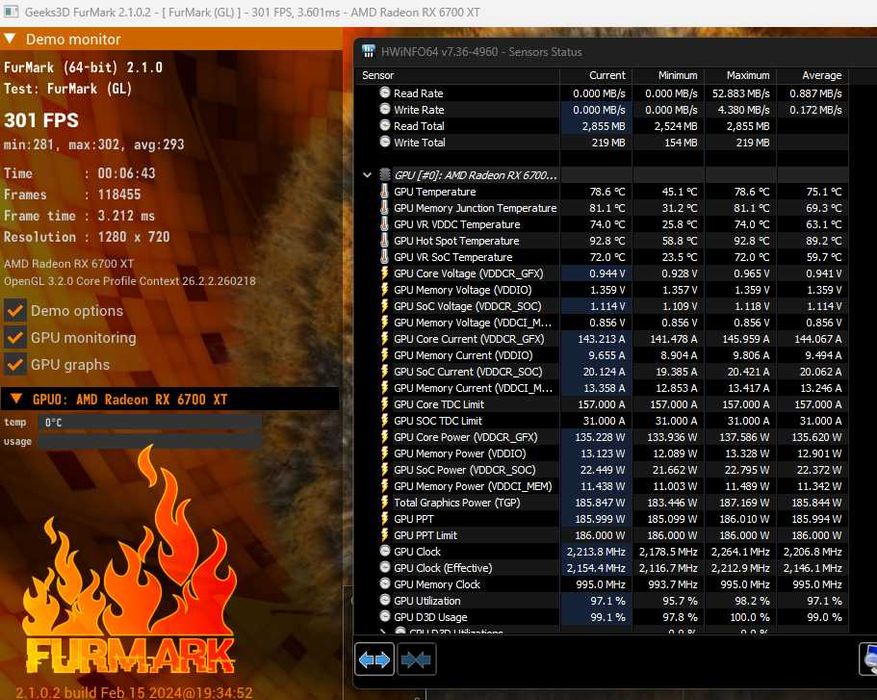The width and height of the screenshot is (877, 700).
Task: Click the 92.8 °C current hot spot value
Action: 607,241
